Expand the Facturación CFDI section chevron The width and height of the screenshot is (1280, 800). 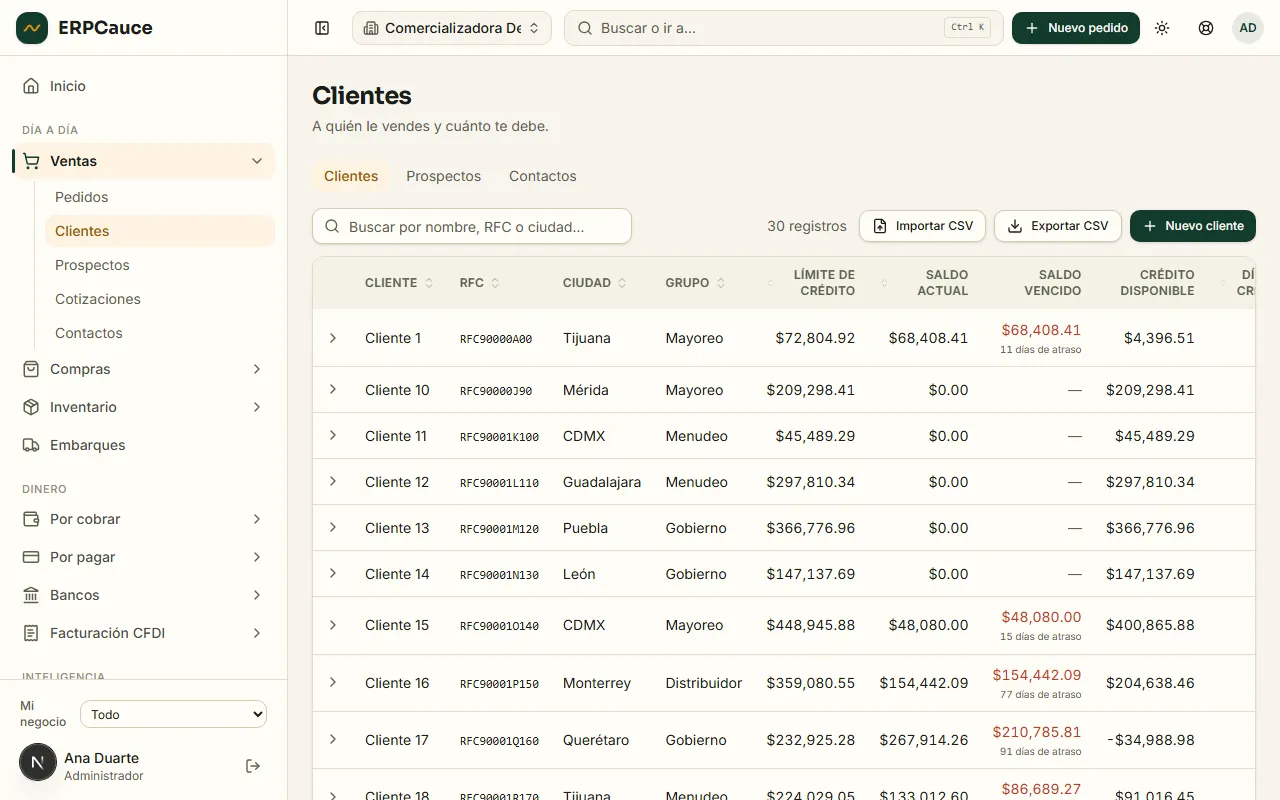[x=257, y=633]
